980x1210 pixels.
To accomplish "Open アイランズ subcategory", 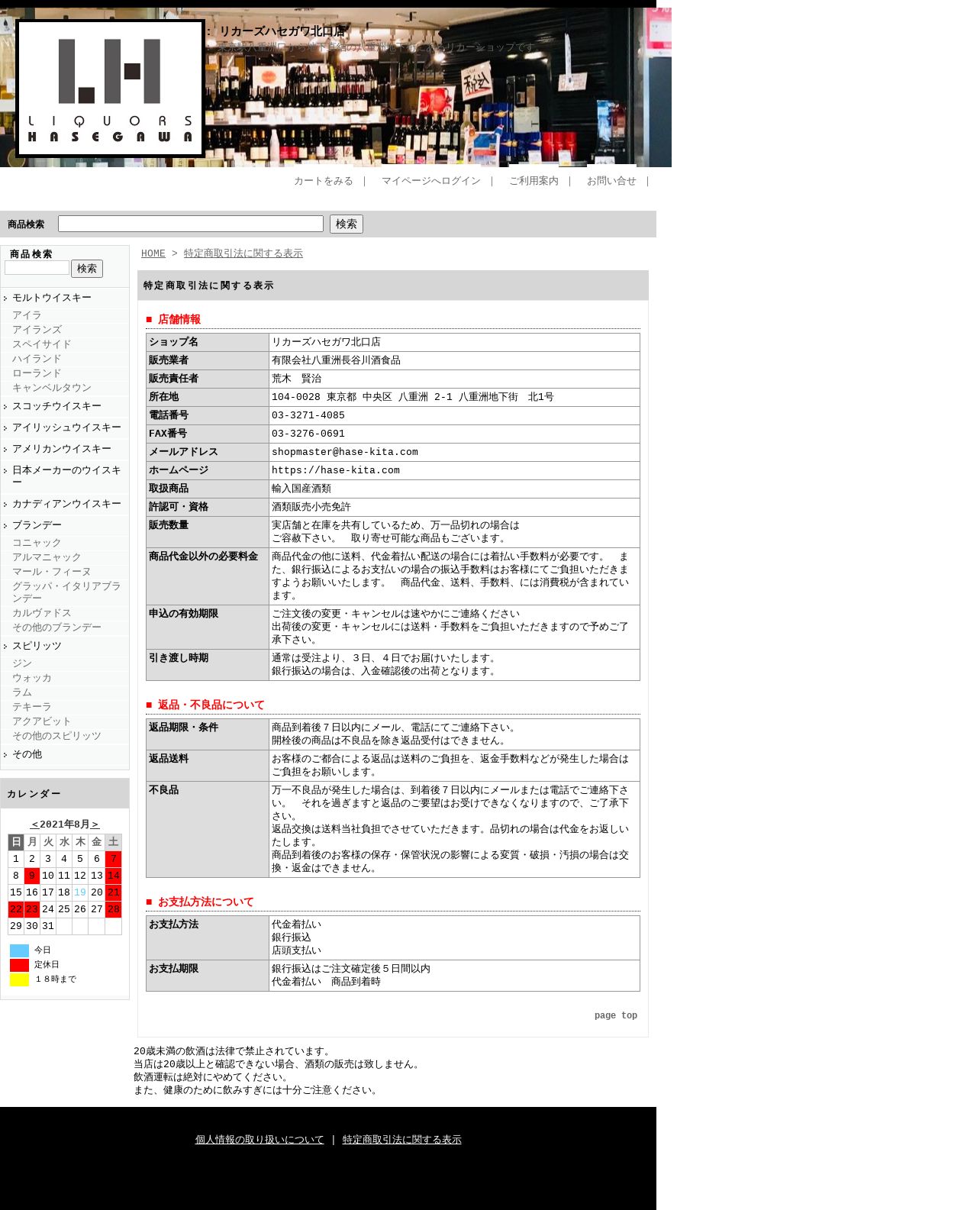I will click(37, 330).
